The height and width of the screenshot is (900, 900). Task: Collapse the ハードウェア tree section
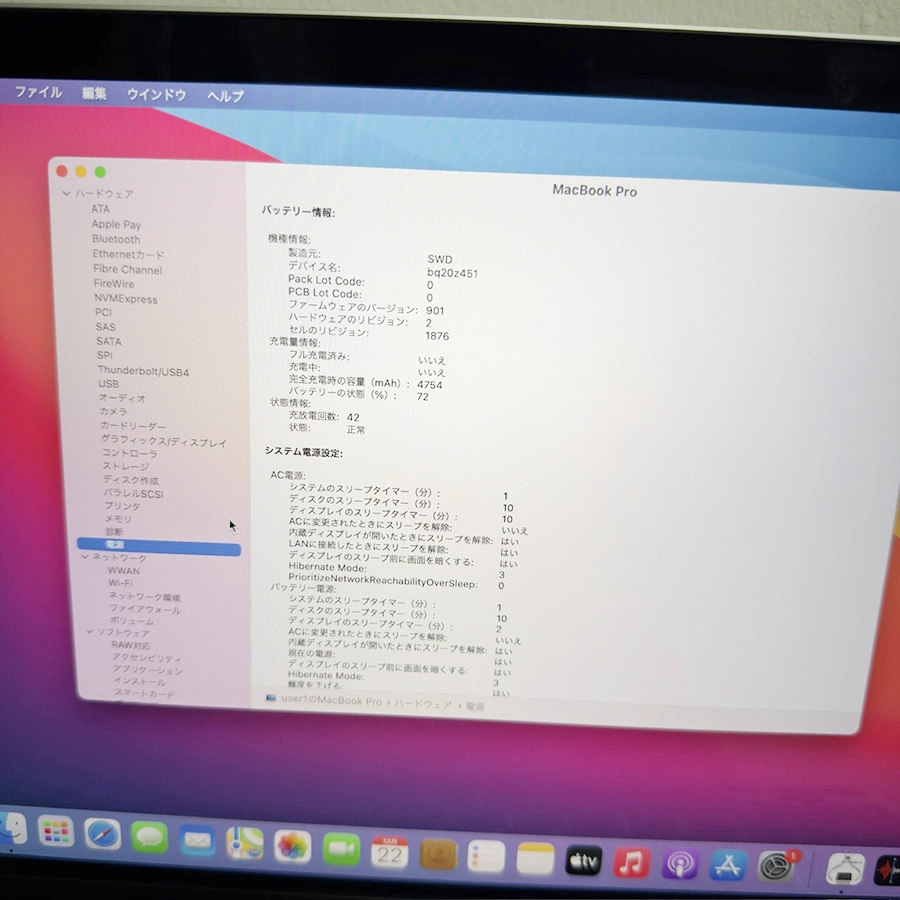click(66, 193)
